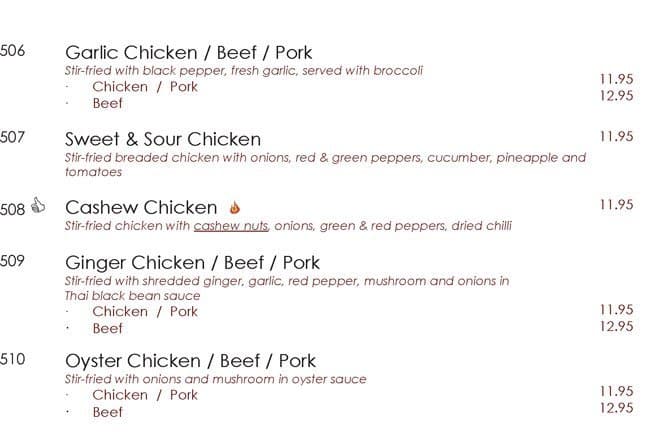
Task: Click the Sweet & Sour Chicken title
Action: [x=162, y=139]
